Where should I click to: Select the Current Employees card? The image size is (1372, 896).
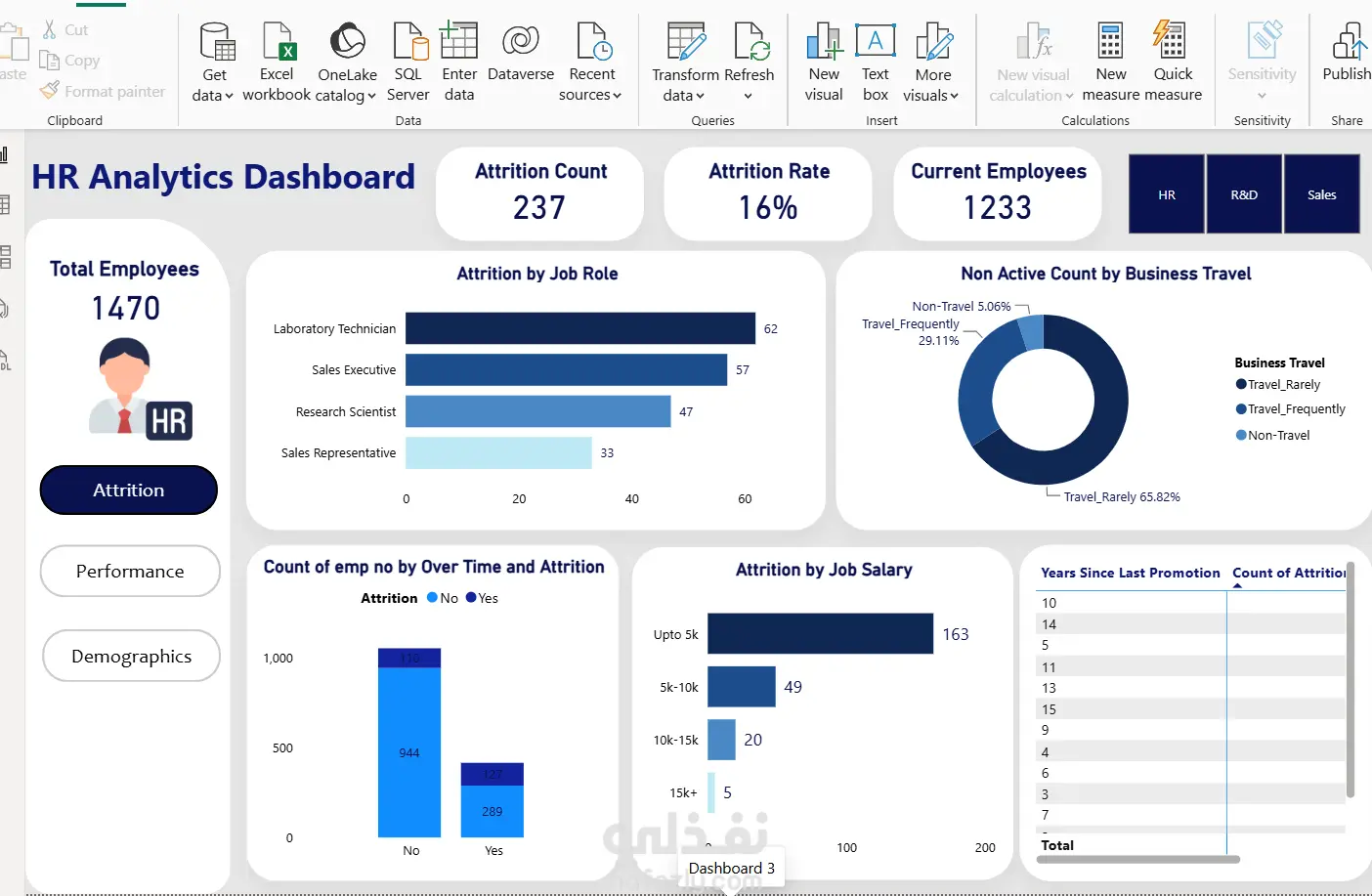pos(998,193)
